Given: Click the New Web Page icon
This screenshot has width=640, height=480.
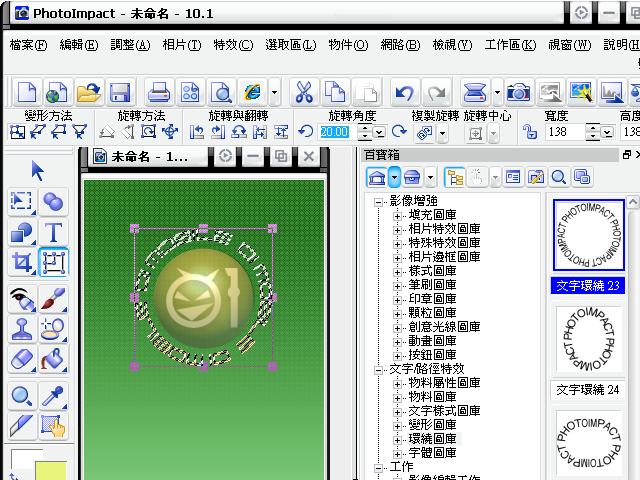Looking at the screenshot, I should 57,92.
